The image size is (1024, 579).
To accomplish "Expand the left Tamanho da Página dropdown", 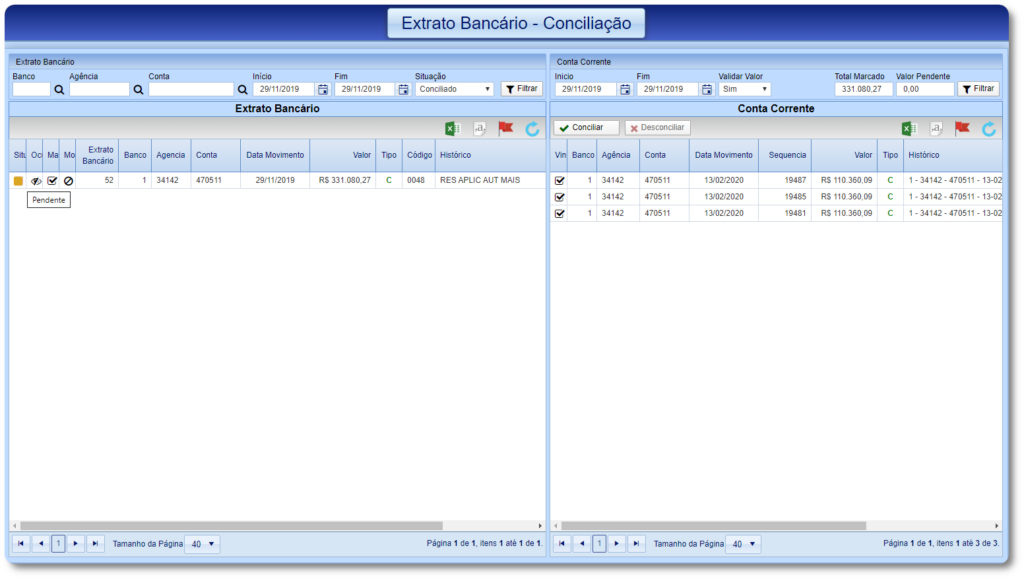I will click(202, 544).
